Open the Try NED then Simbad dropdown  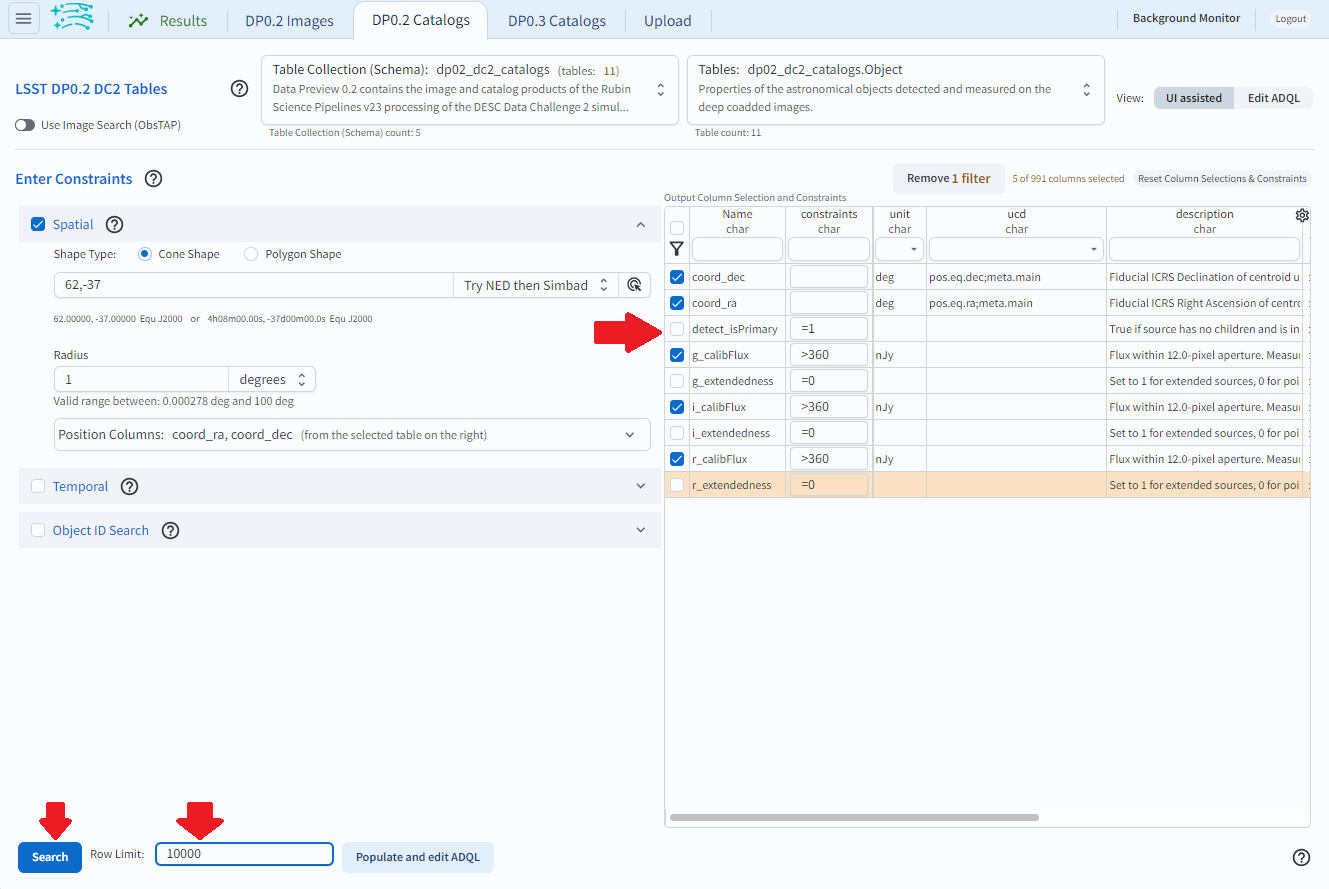(532, 285)
